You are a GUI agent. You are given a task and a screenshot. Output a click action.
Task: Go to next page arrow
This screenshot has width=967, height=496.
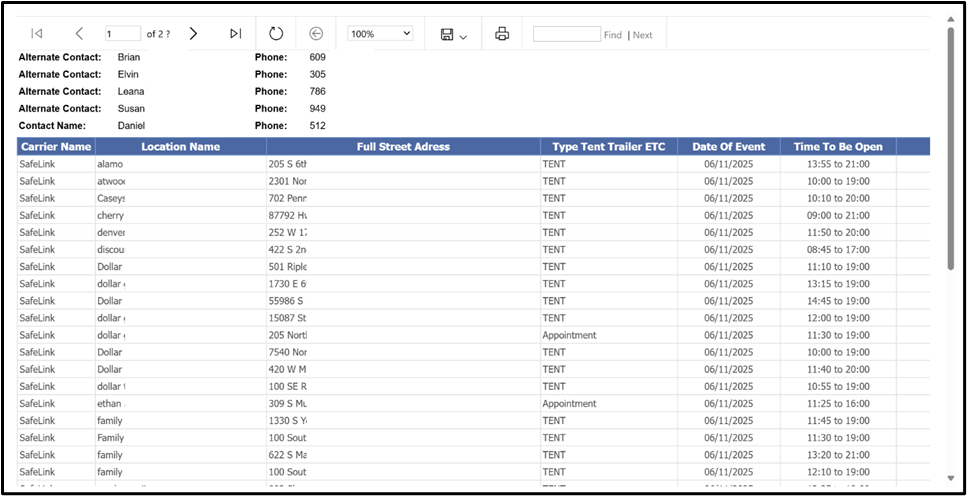[x=193, y=34]
